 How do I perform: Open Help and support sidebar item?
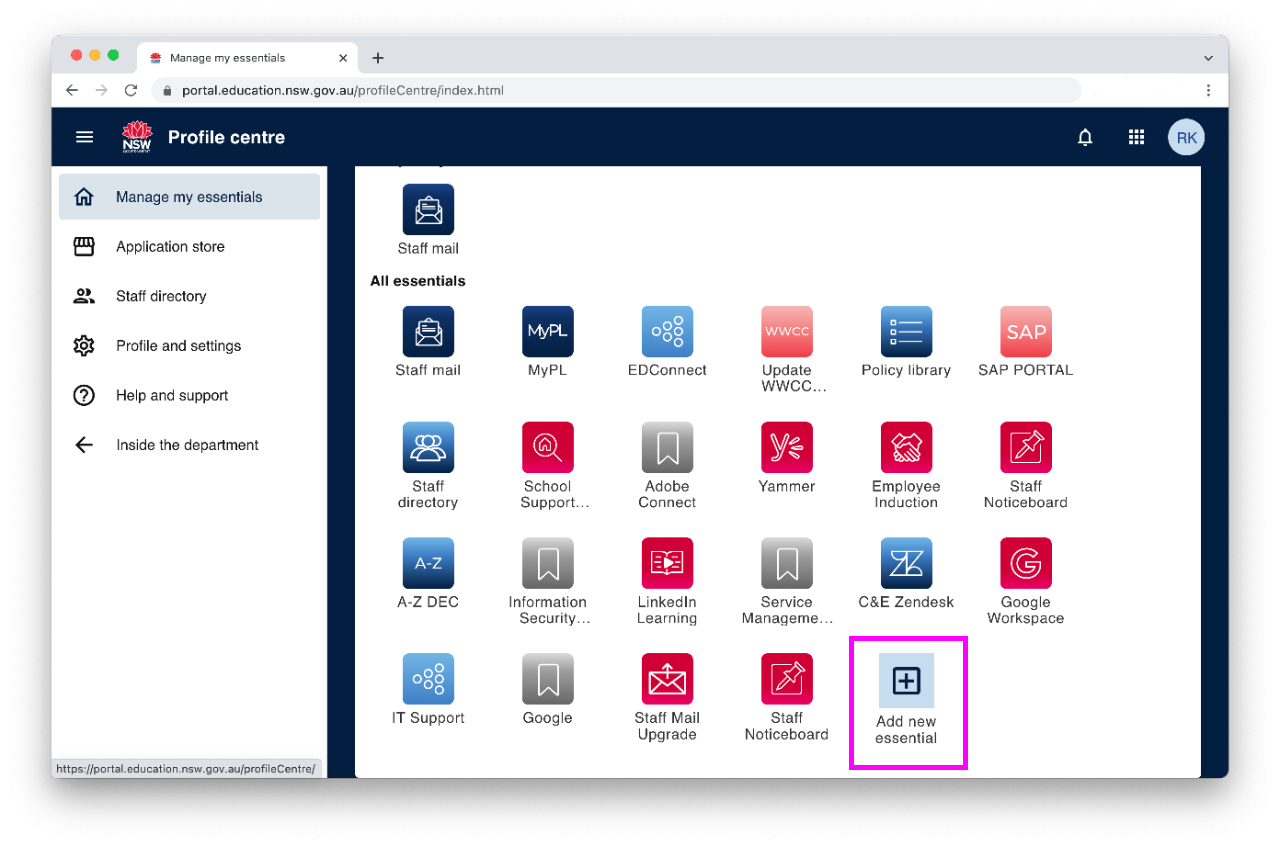tap(189, 396)
